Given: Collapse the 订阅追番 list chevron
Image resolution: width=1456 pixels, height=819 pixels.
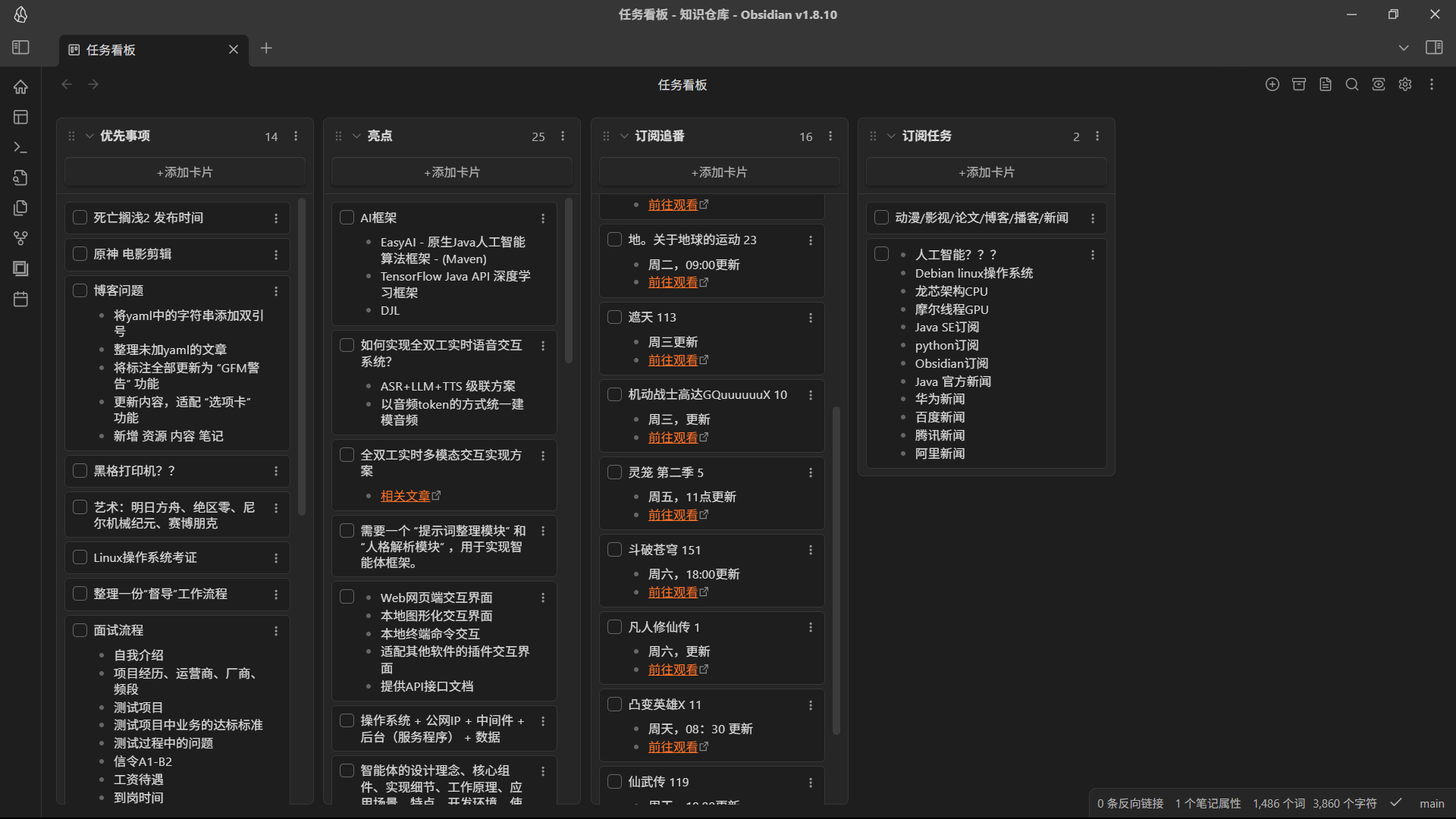Looking at the screenshot, I should (624, 136).
